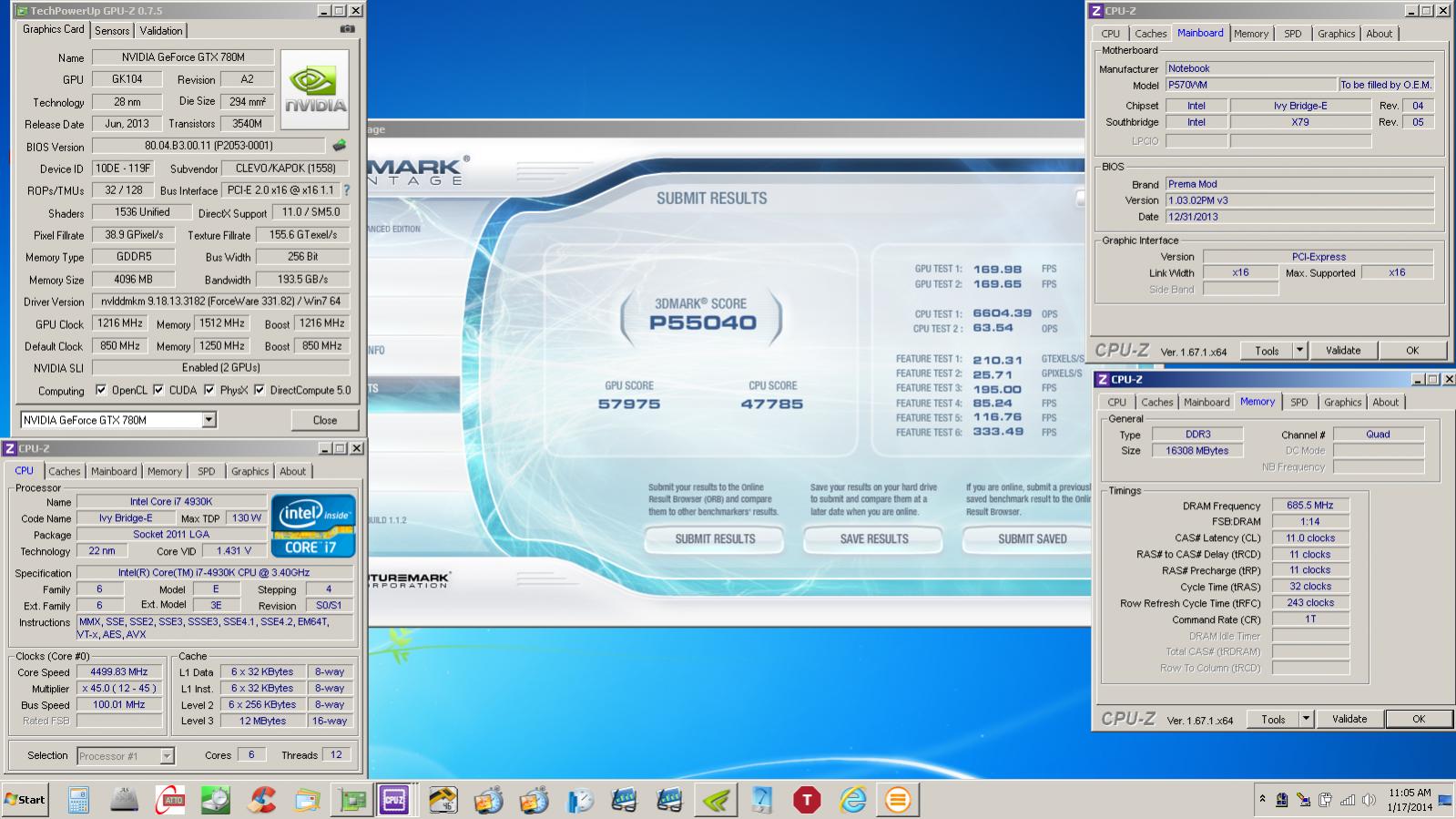The height and width of the screenshot is (819, 1456).
Task: Open the Processor #1 Selection dropdown
Action: (167, 755)
